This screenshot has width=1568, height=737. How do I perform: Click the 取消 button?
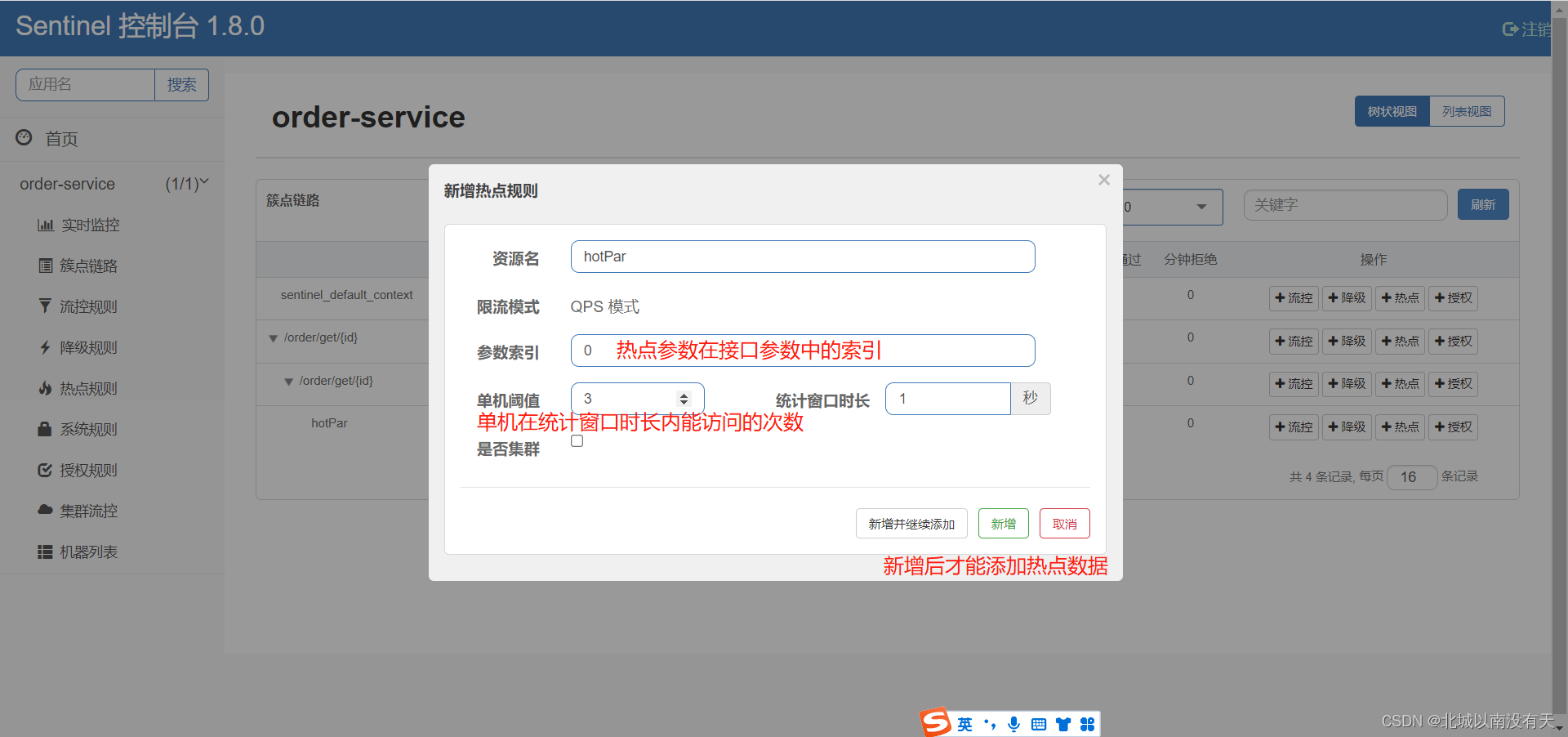click(x=1065, y=524)
